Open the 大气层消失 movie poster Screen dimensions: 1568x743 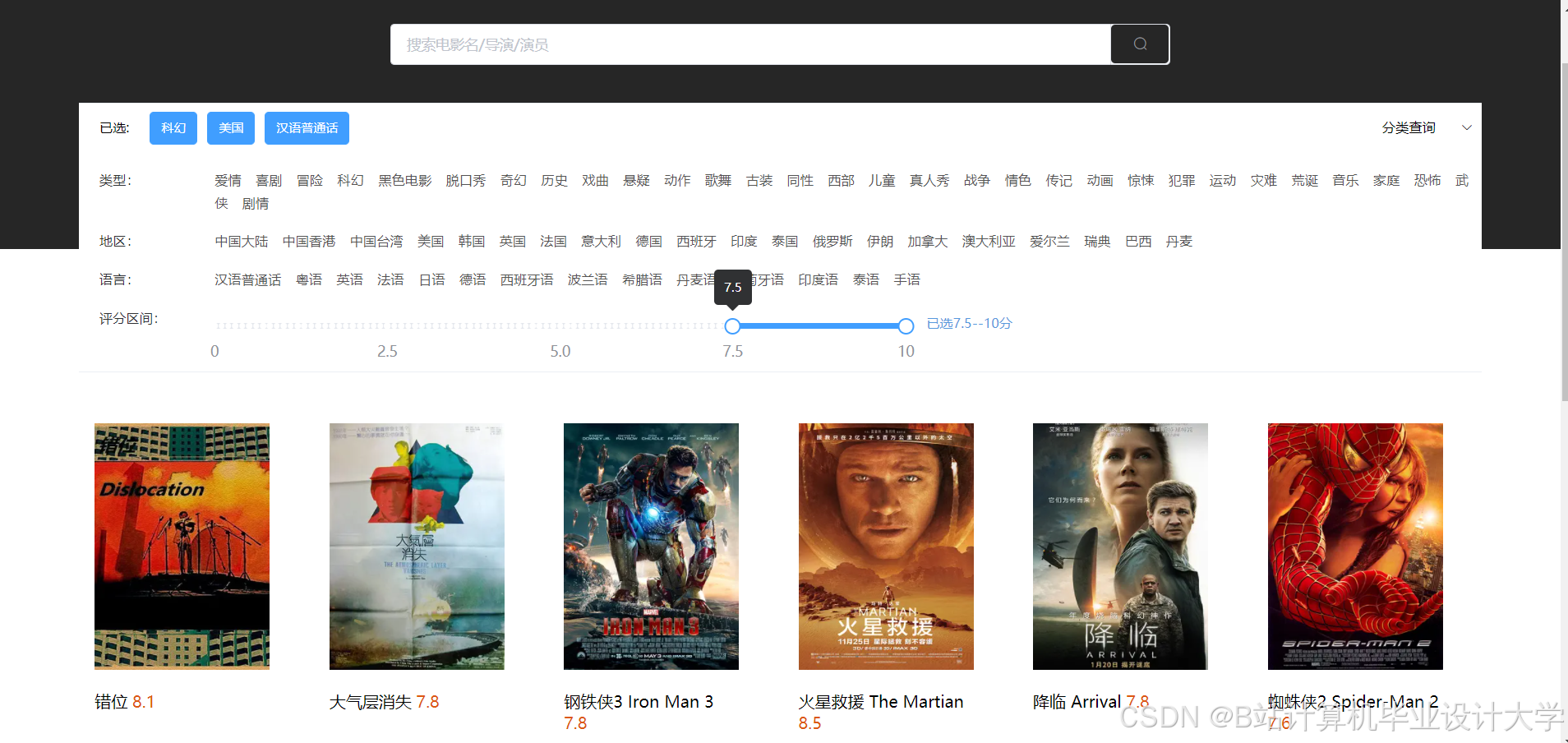(x=417, y=547)
